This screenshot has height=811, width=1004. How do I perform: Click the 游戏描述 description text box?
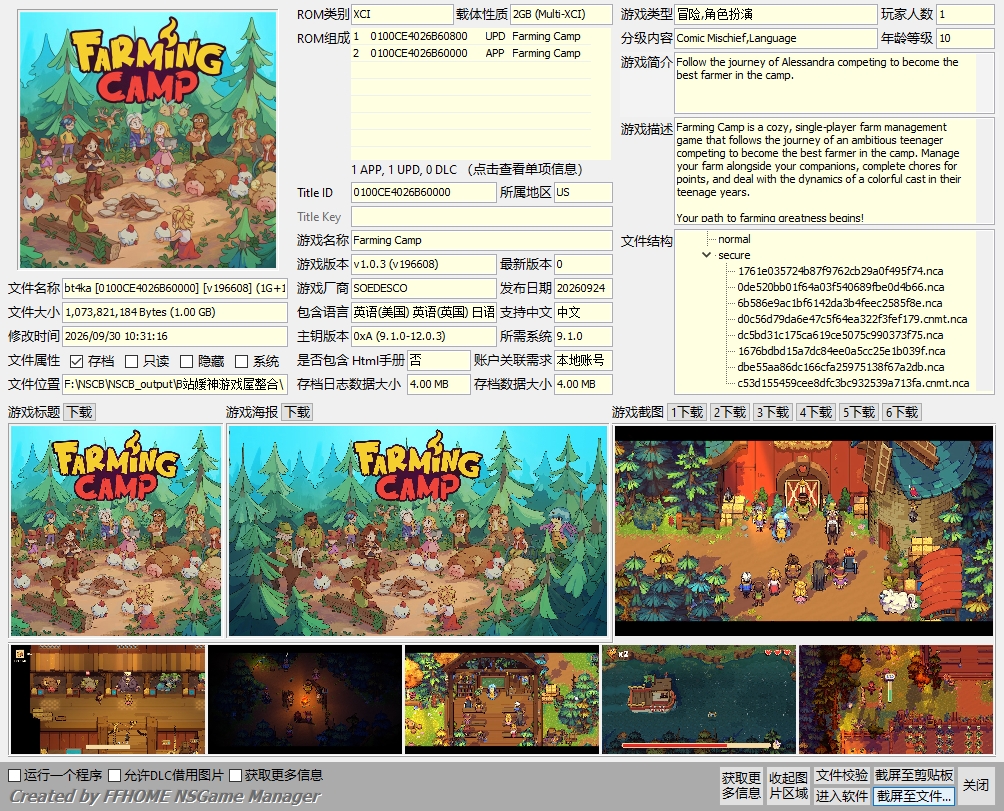(834, 171)
